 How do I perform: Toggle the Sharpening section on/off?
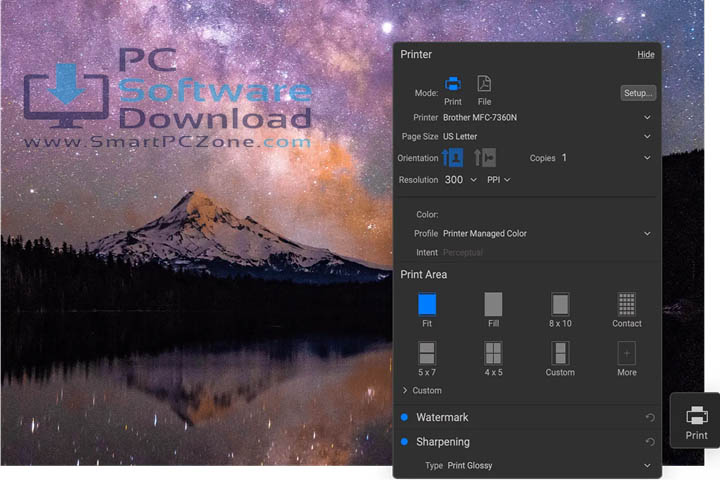pyautogui.click(x=405, y=441)
